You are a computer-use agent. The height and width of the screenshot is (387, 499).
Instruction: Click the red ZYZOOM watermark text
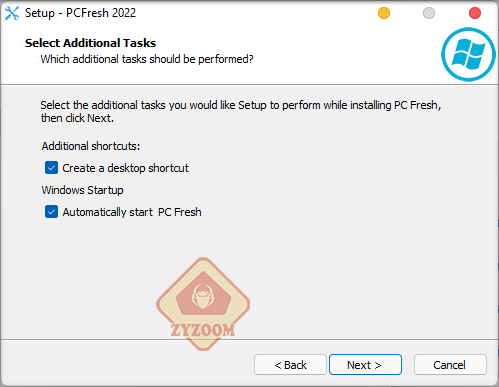click(x=203, y=330)
